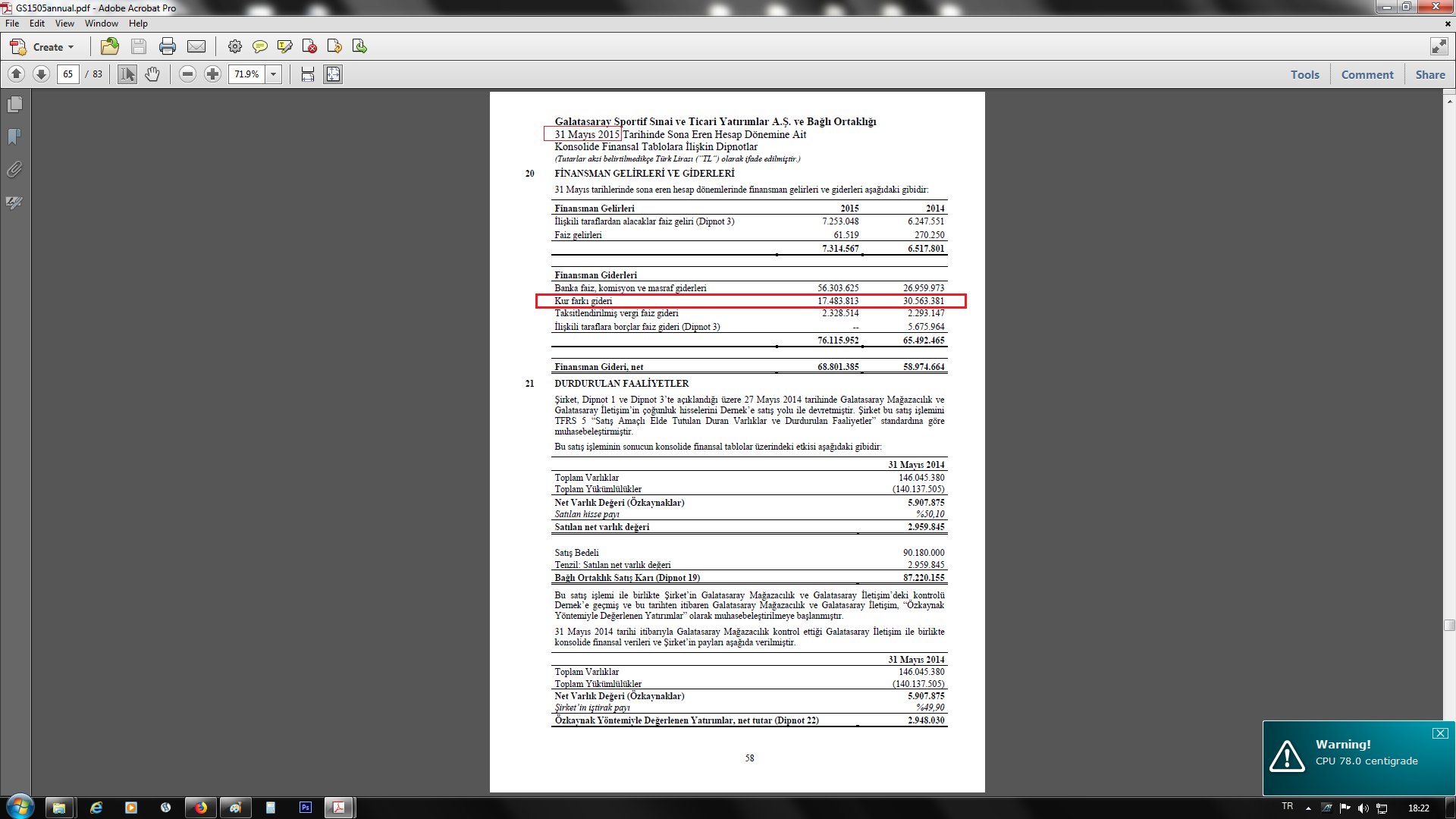1456x819 pixels.
Task: Click the email envelope icon
Action: [x=196, y=47]
